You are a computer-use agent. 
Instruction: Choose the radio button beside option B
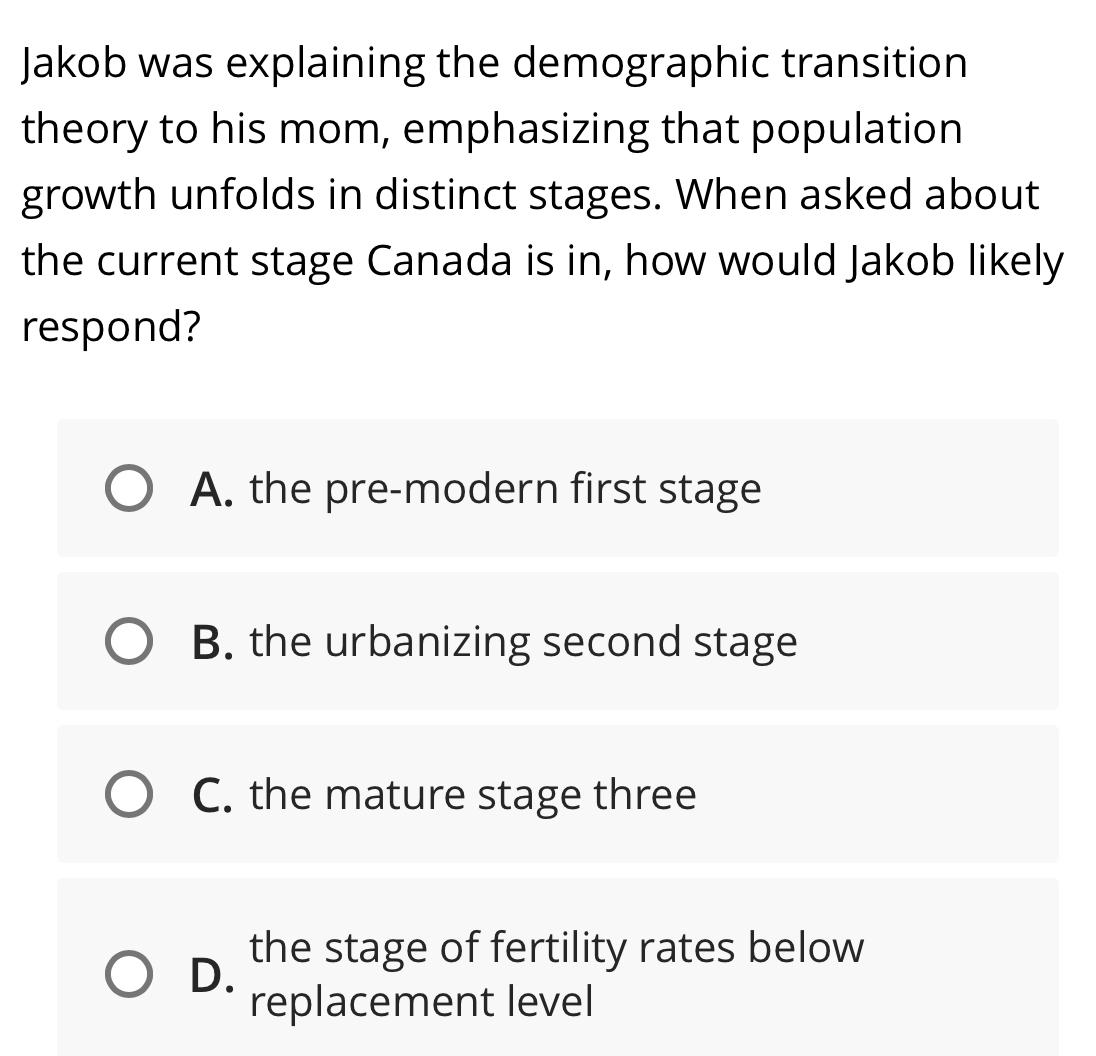click(x=129, y=642)
